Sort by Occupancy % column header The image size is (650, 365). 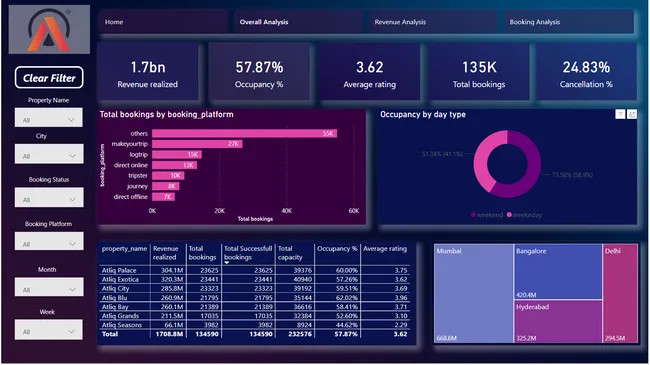(337, 249)
